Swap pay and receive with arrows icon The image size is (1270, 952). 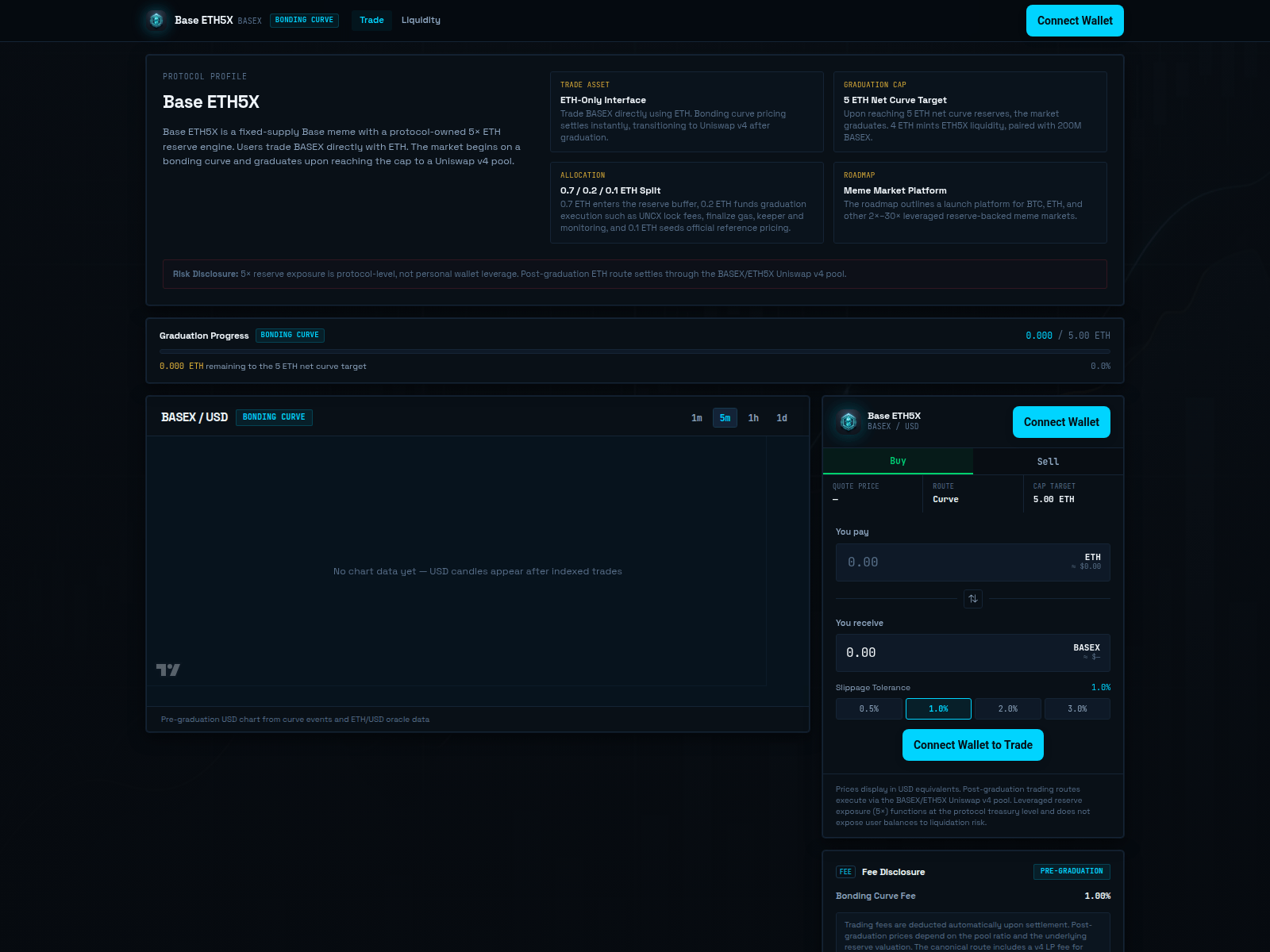click(x=973, y=599)
